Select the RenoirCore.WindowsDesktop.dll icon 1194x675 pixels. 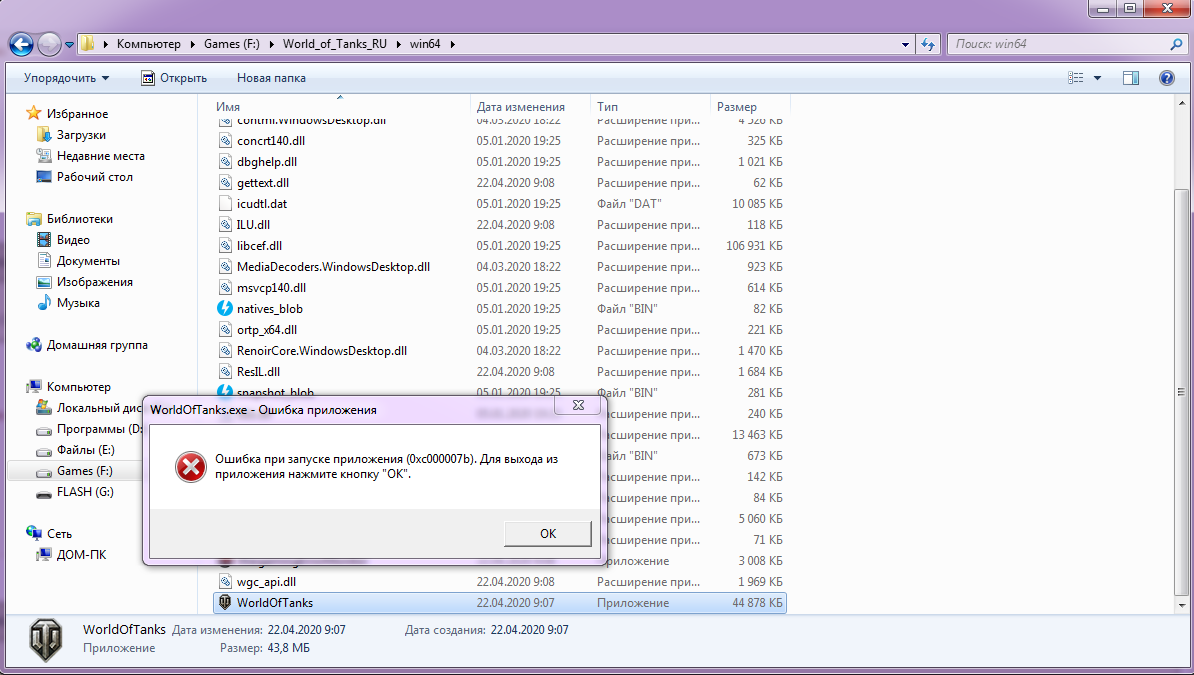tap(225, 350)
